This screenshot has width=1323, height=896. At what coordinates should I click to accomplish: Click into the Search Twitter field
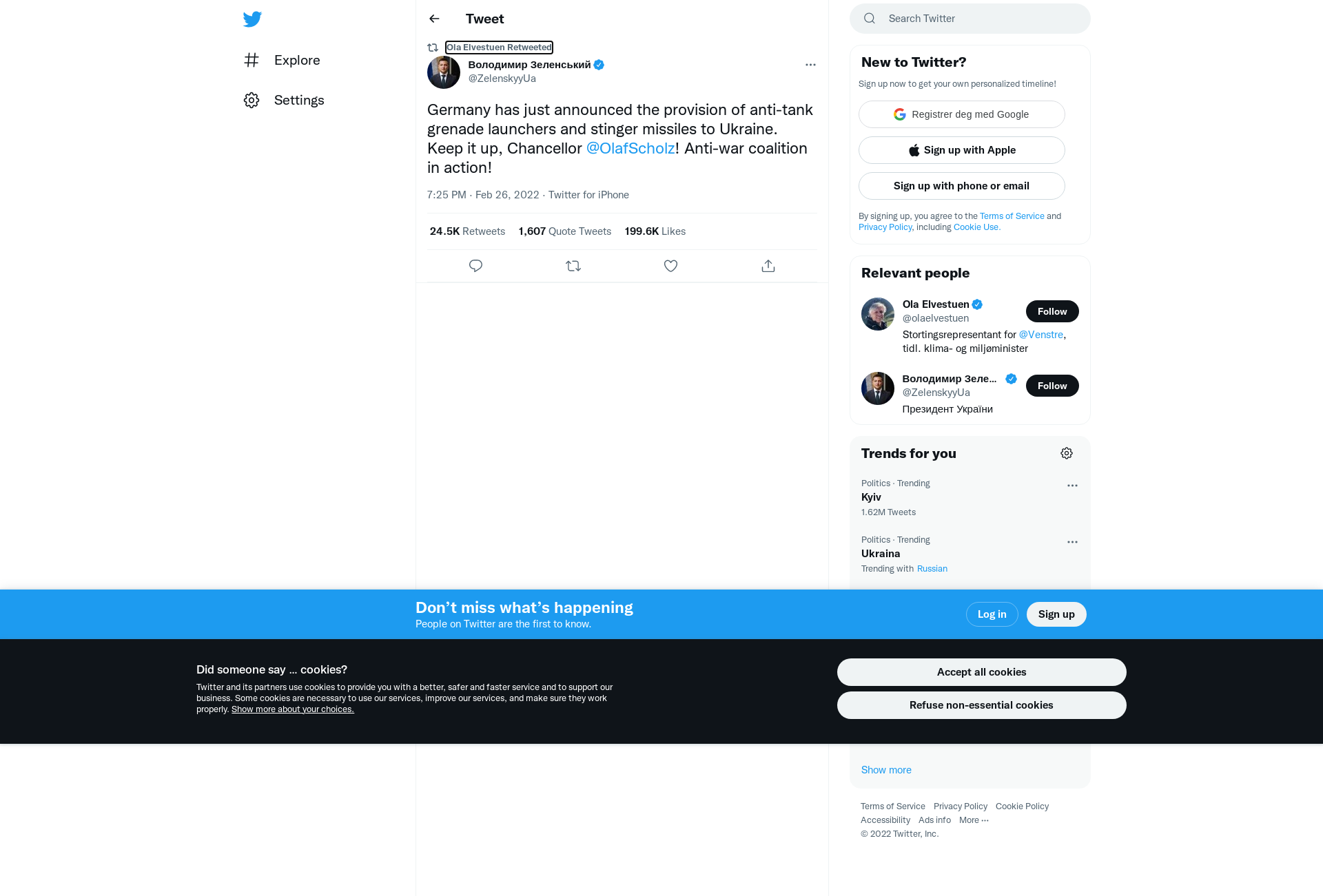970,19
